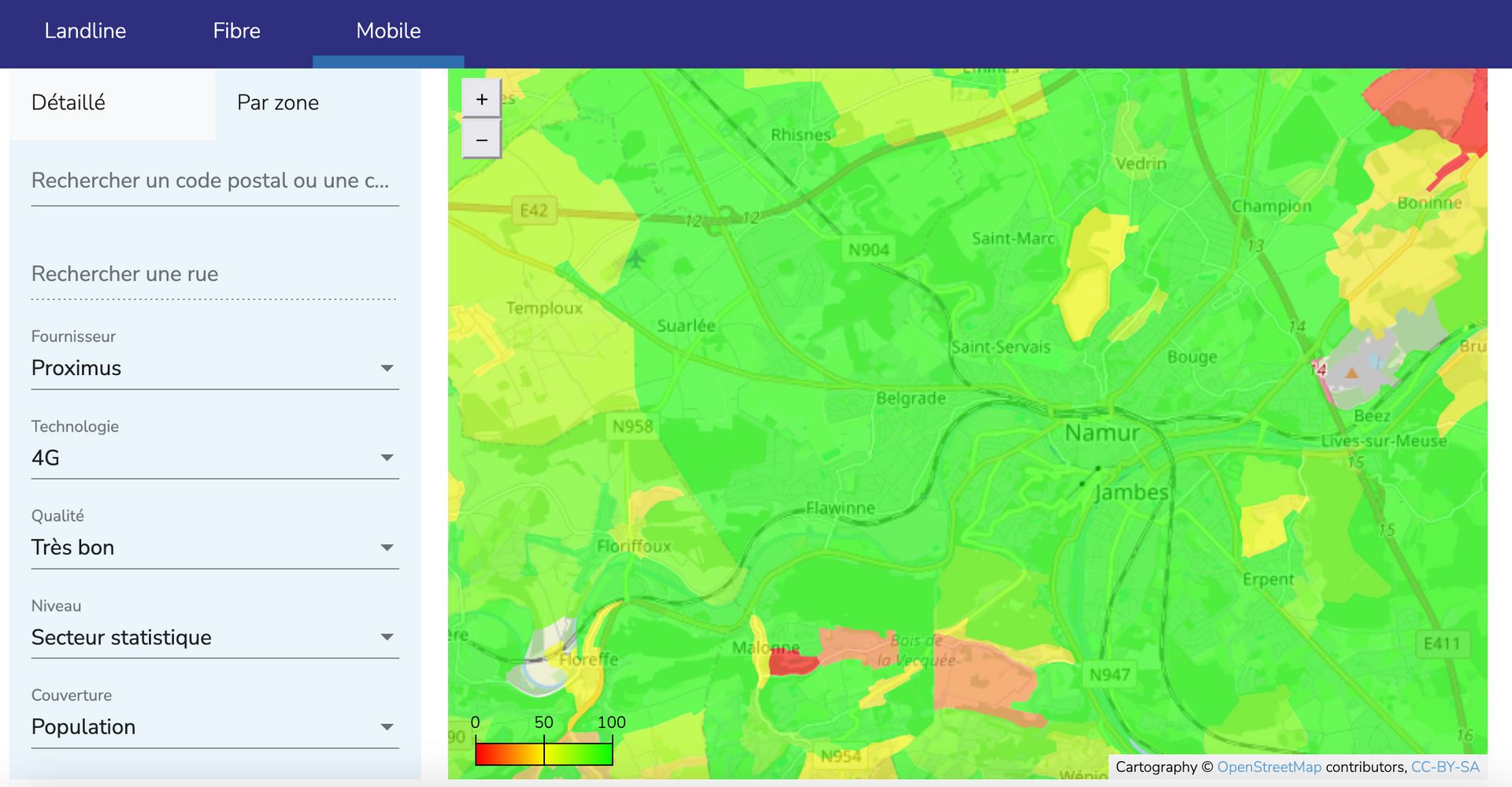Screen dimensions: 1512x787
Task: Select the Par zone tab
Action: (317, 103)
